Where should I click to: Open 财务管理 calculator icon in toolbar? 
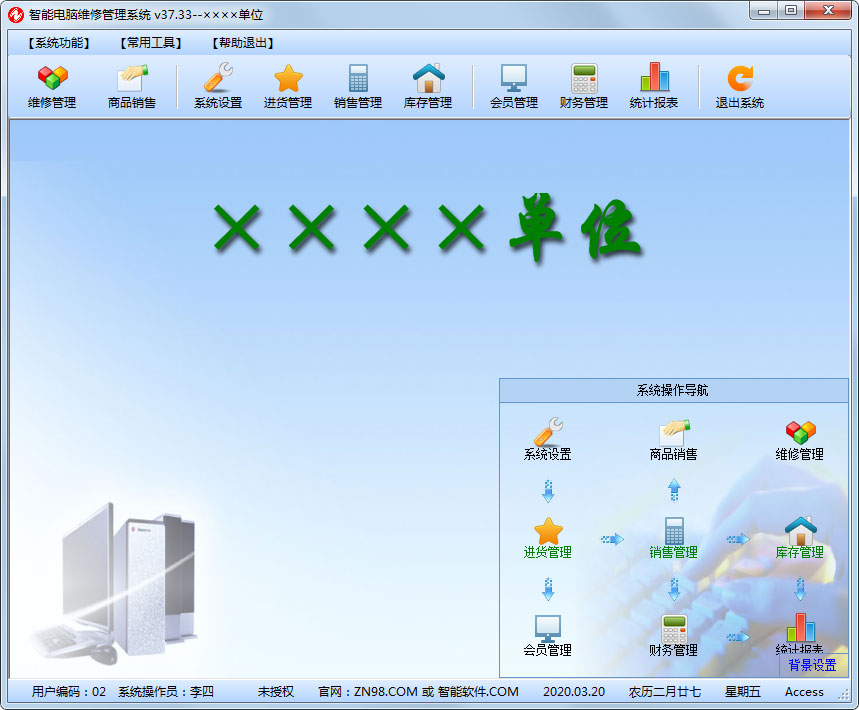pos(584,87)
